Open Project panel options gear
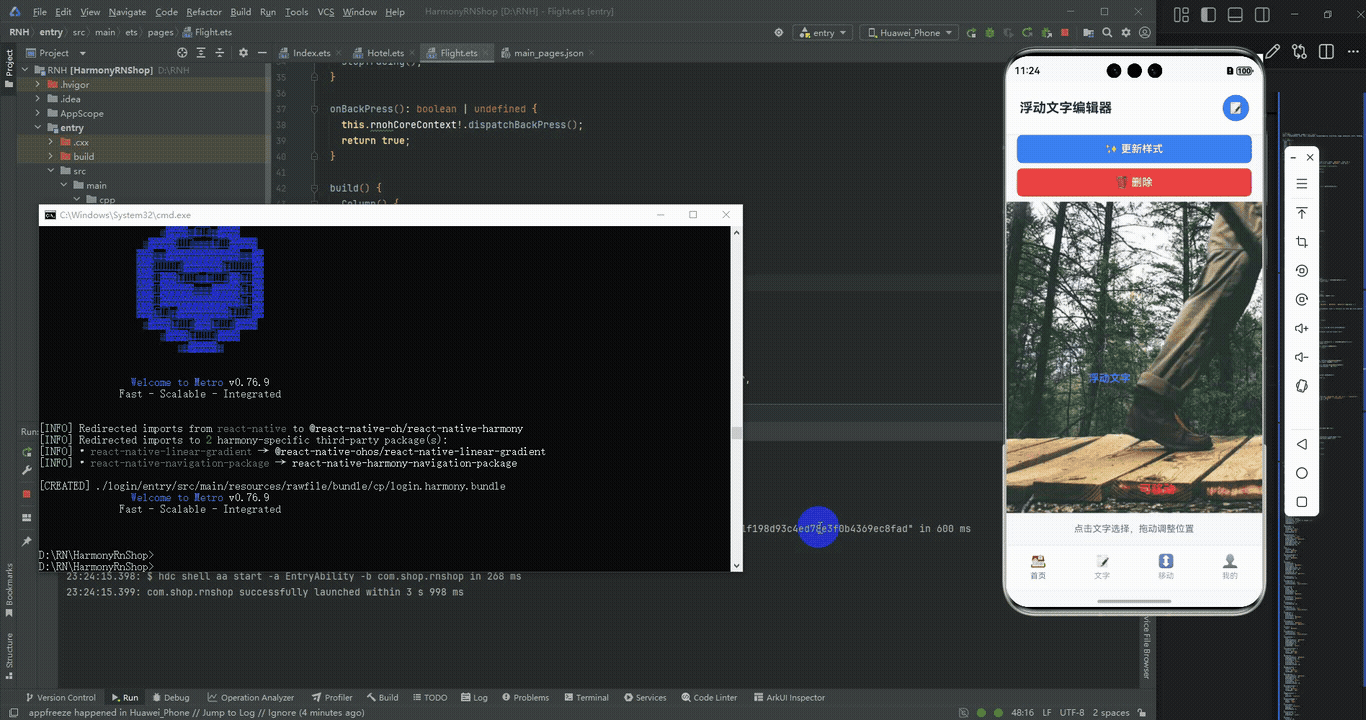 tap(243, 53)
